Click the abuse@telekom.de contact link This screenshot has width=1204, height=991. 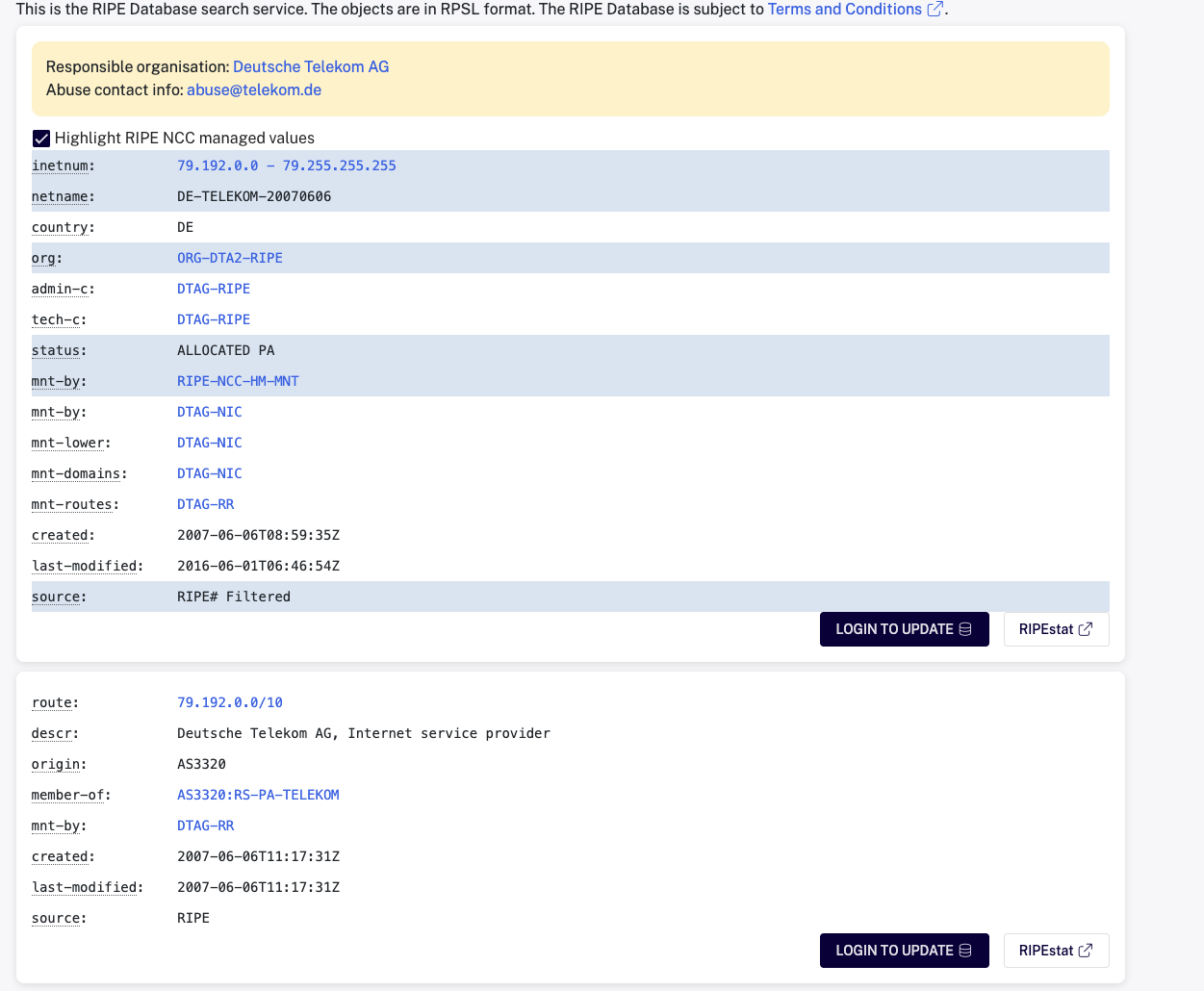click(x=253, y=89)
